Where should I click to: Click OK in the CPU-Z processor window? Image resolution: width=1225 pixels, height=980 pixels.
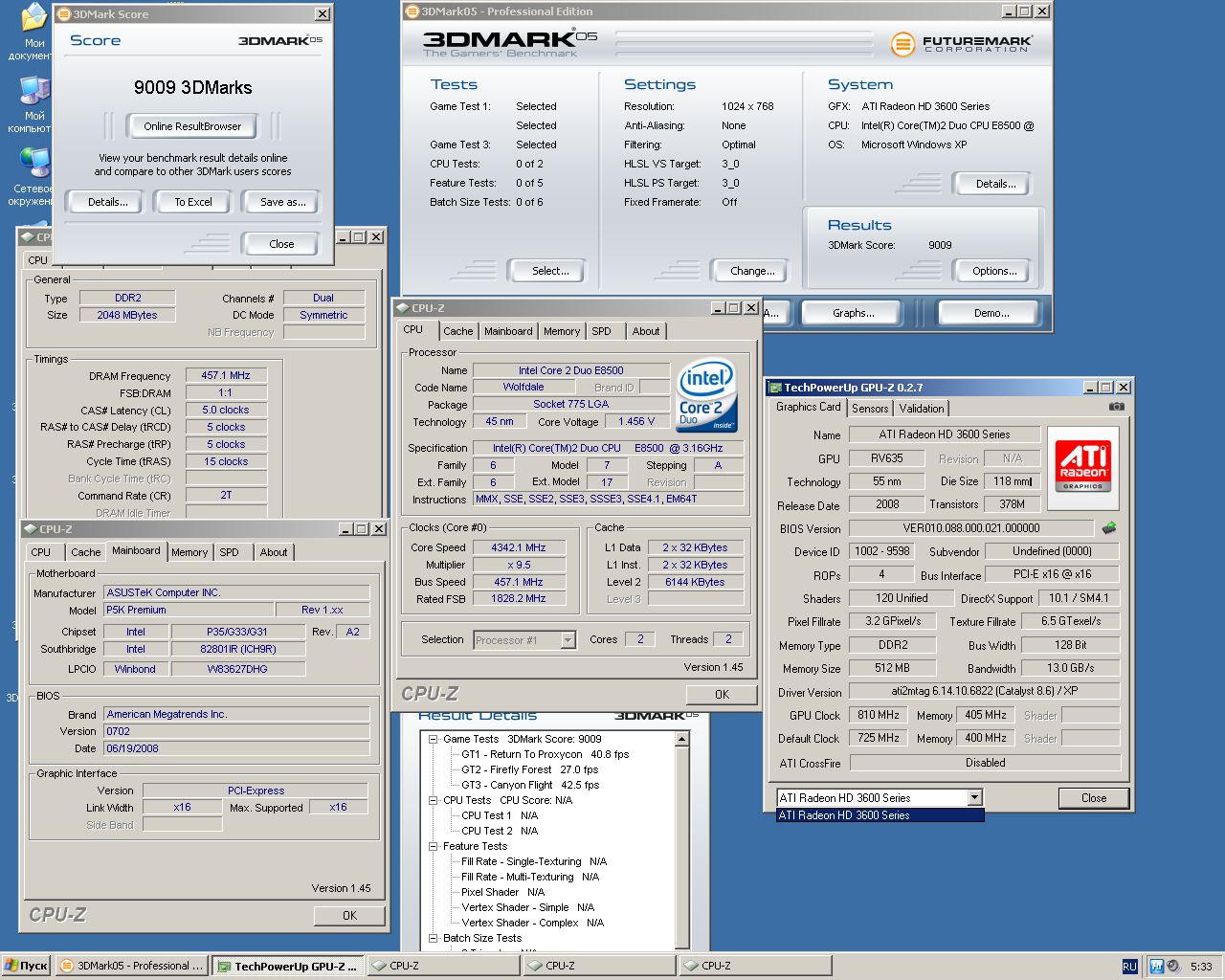722,695
